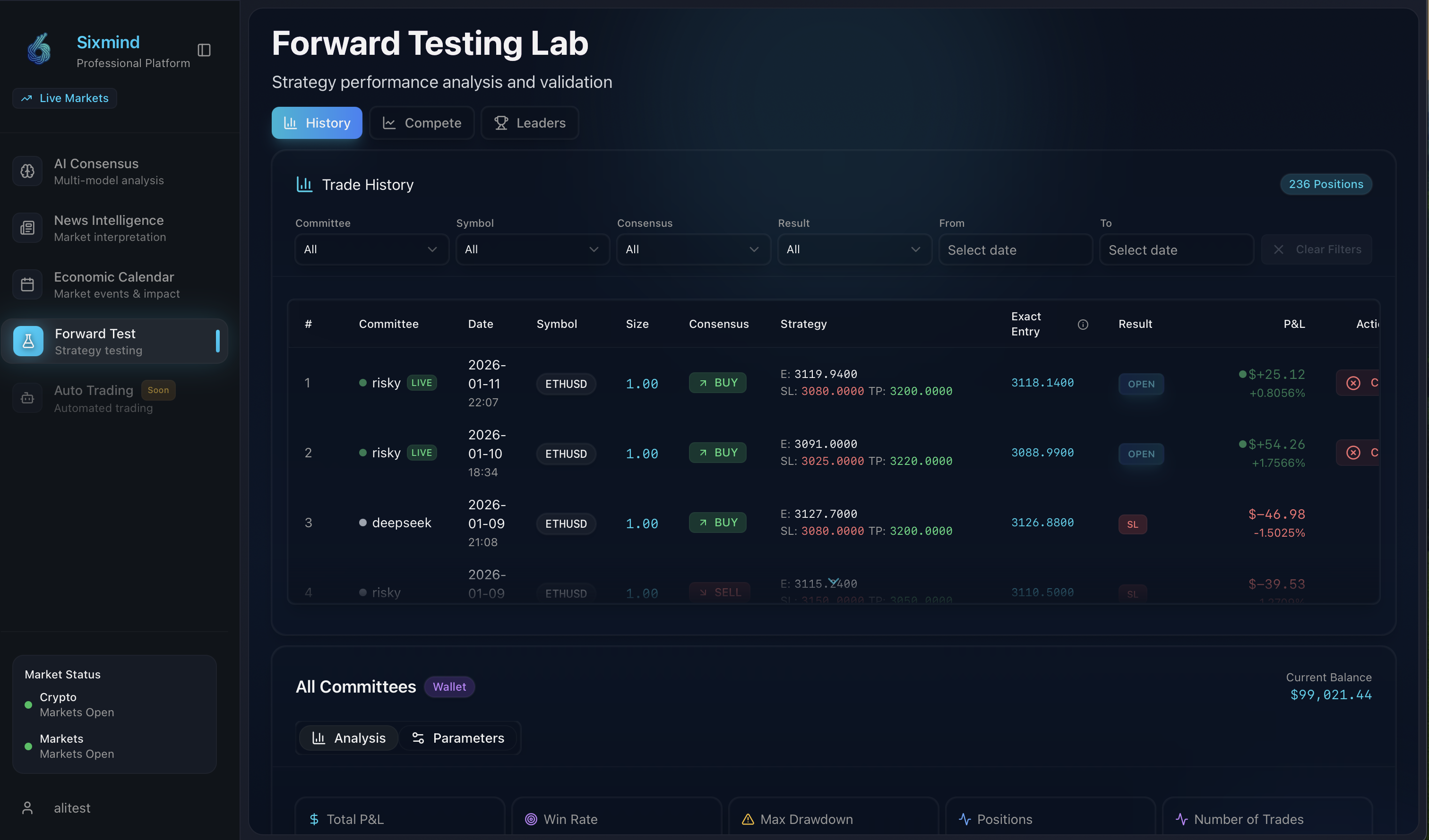Open the Result filter dropdown
1429x840 pixels.
click(854, 249)
